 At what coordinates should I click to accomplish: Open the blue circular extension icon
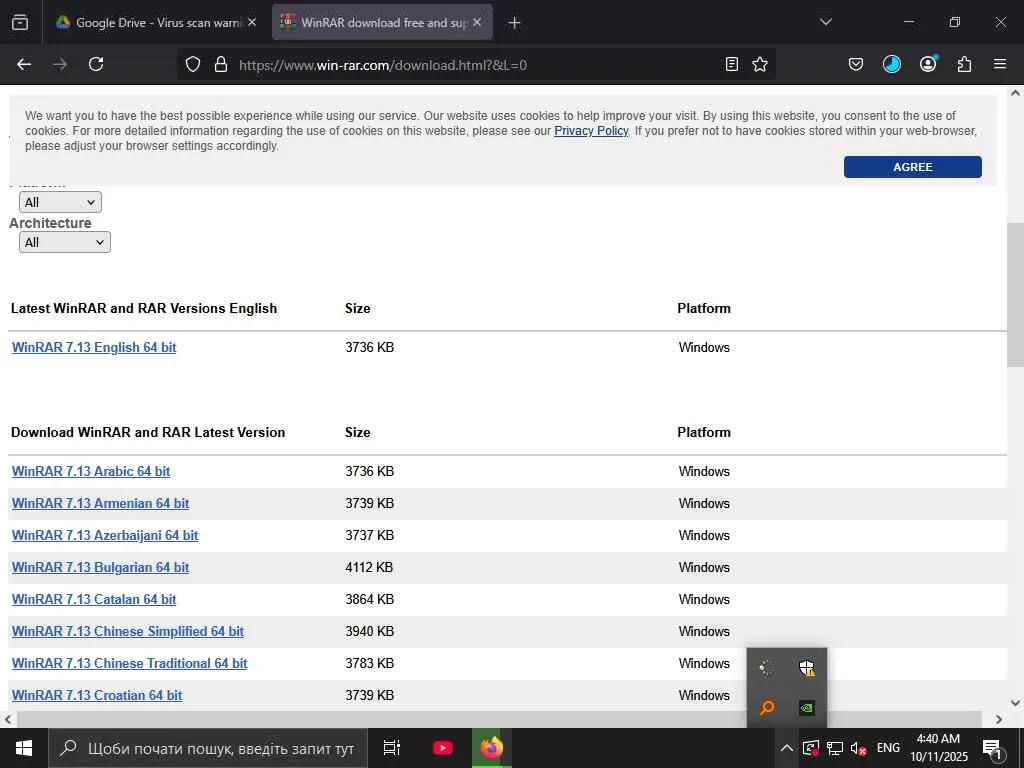891,64
